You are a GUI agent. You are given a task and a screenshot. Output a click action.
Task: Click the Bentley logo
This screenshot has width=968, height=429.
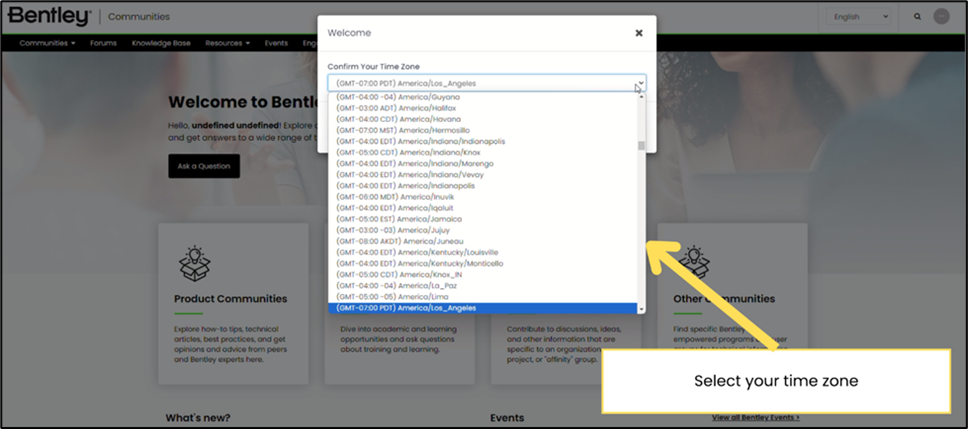click(49, 17)
